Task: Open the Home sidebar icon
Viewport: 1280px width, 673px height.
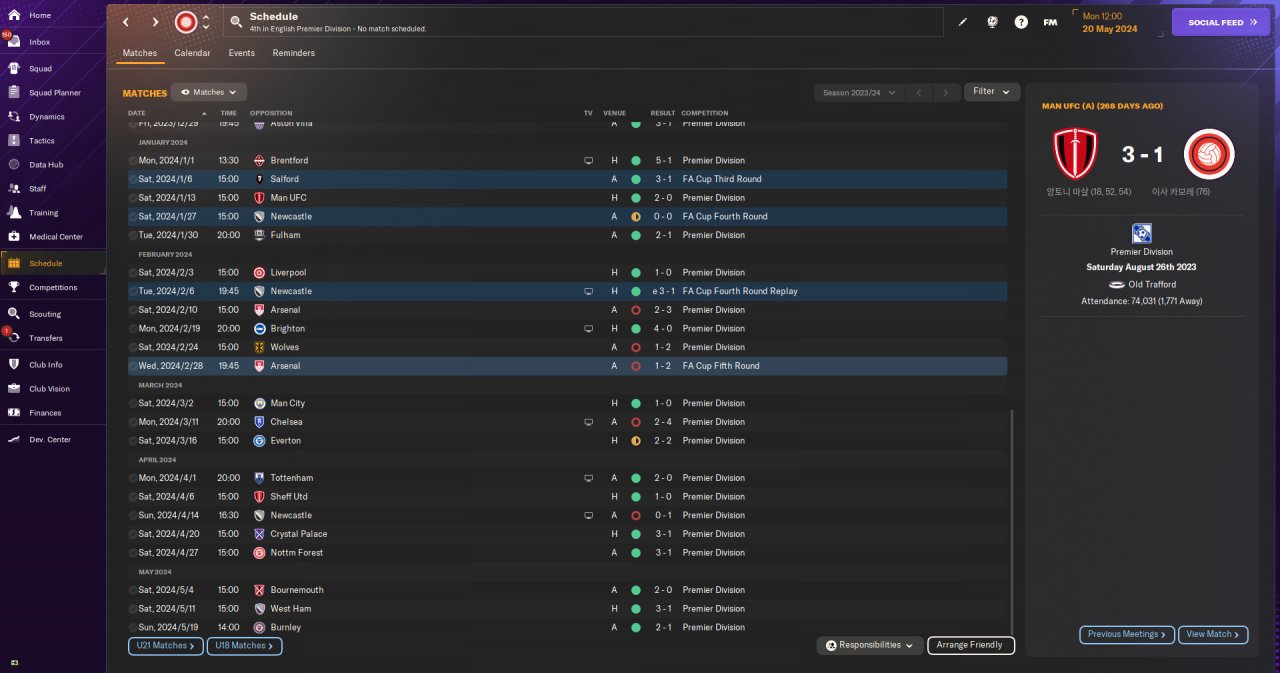Action: point(14,15)
